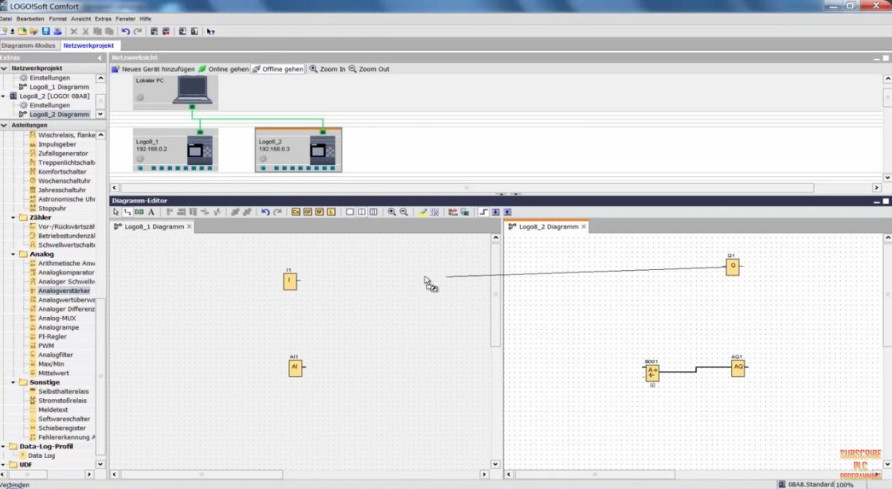The width and height of the screenshot is (892, 489).
Task: Click the Undo icon in main toolbar
Action: click(x=125, y=32)
